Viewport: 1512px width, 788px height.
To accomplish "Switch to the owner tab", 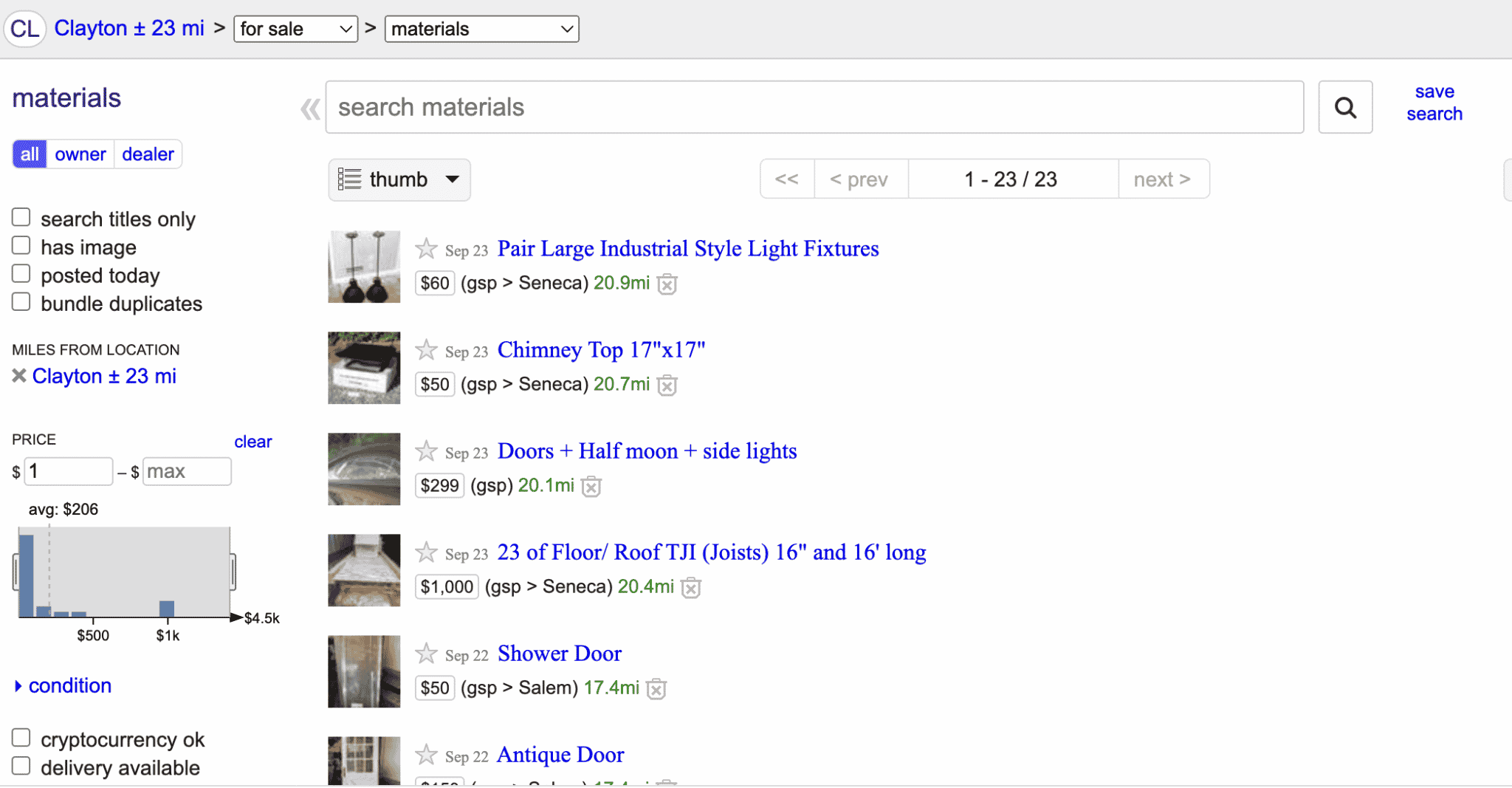I will pyautogui.click(x=80, y=154).
